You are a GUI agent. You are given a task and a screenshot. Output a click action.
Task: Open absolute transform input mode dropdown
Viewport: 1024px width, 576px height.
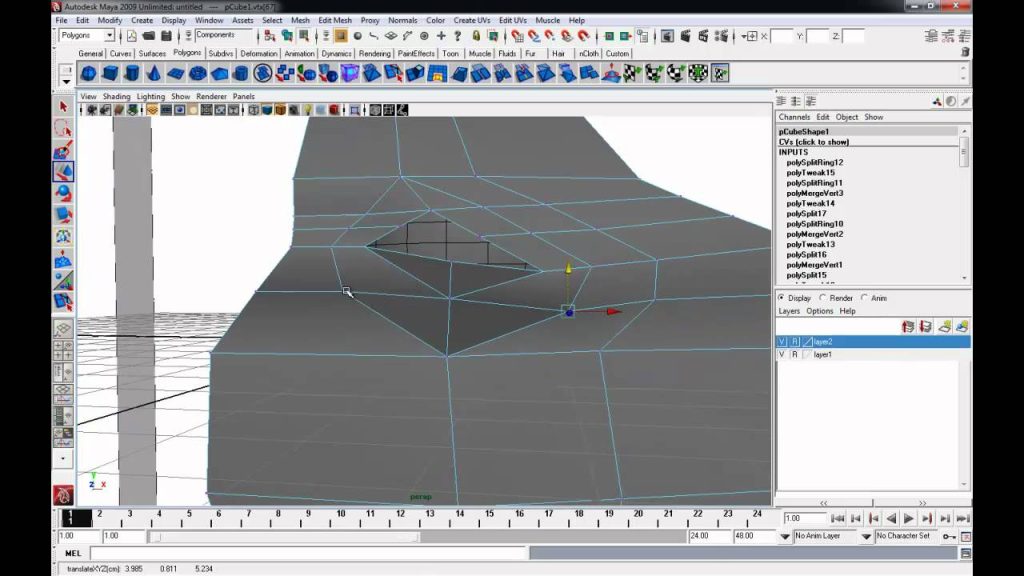tap(748, 36)
